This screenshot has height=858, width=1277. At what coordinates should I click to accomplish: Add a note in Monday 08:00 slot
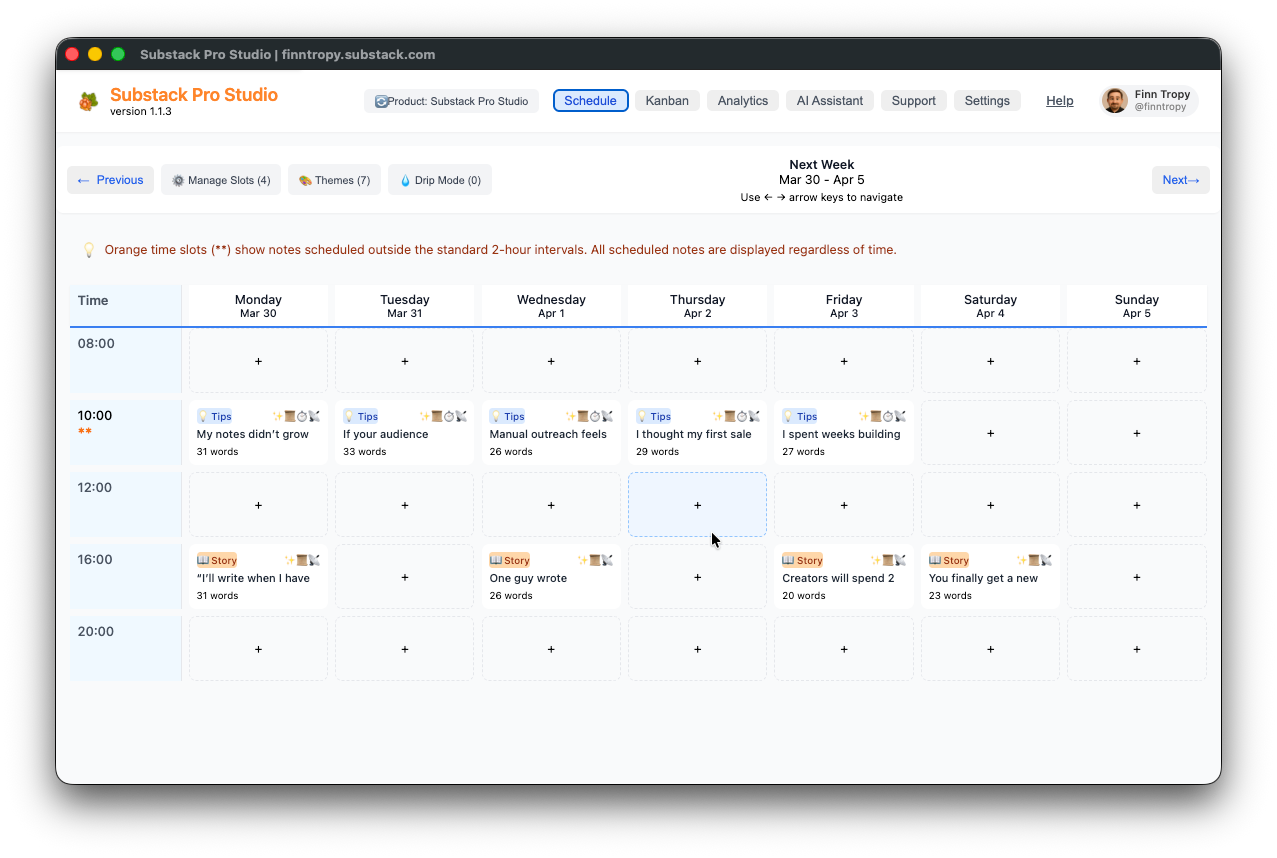(x=258, y=361)
